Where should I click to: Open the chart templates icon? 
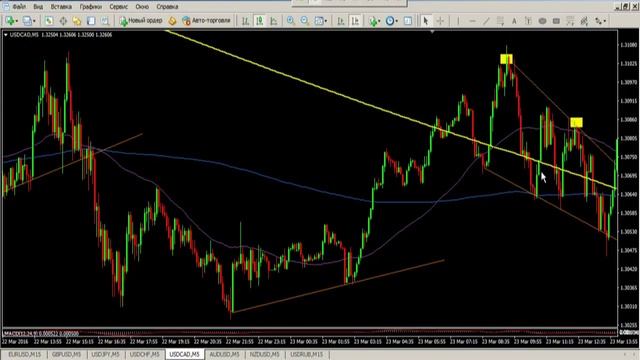[x=408, y=21]
